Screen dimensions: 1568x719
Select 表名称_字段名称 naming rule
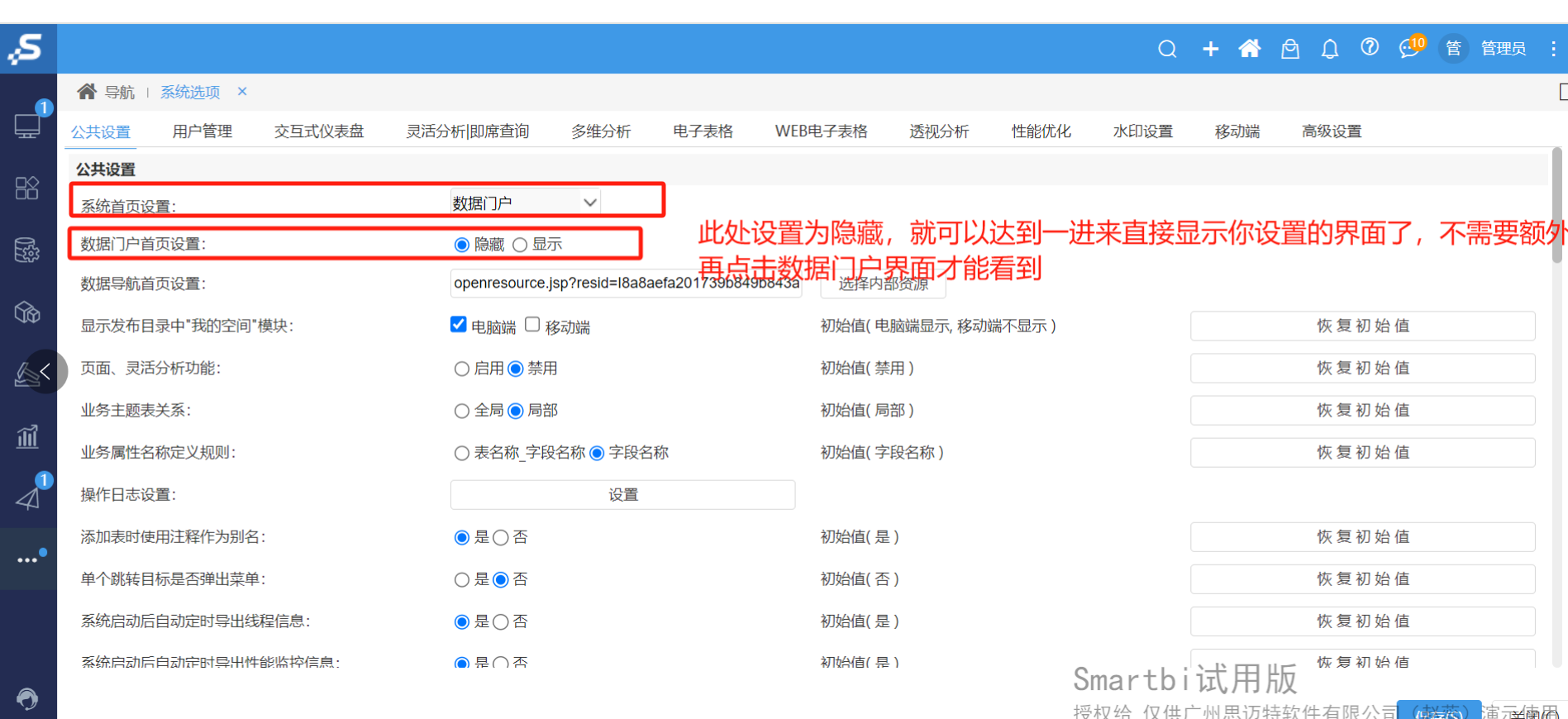(462, 453)
